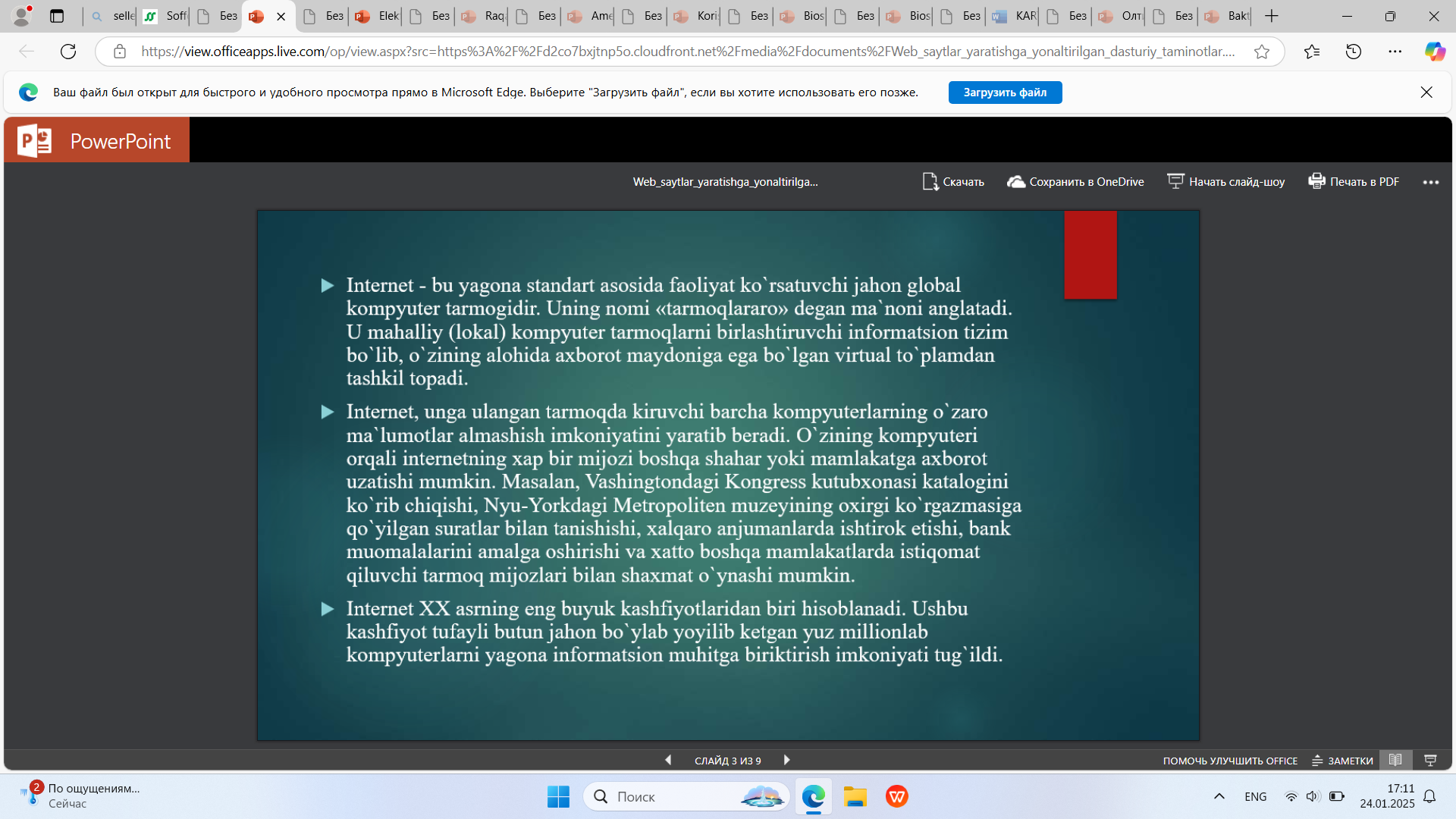Click the slide show icon in status bar

tap(1430, 760)
